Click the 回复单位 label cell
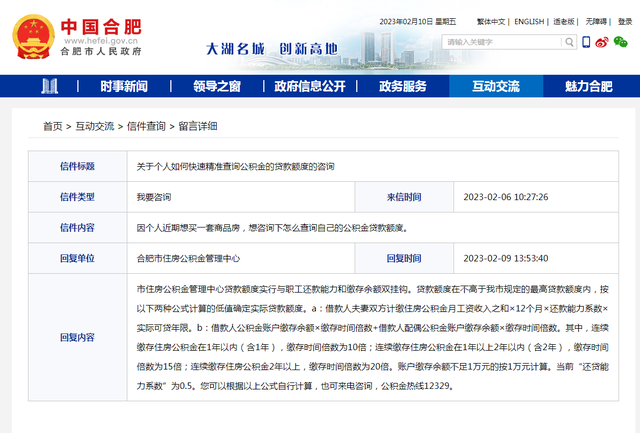The image size is (640, 433). 78,258
